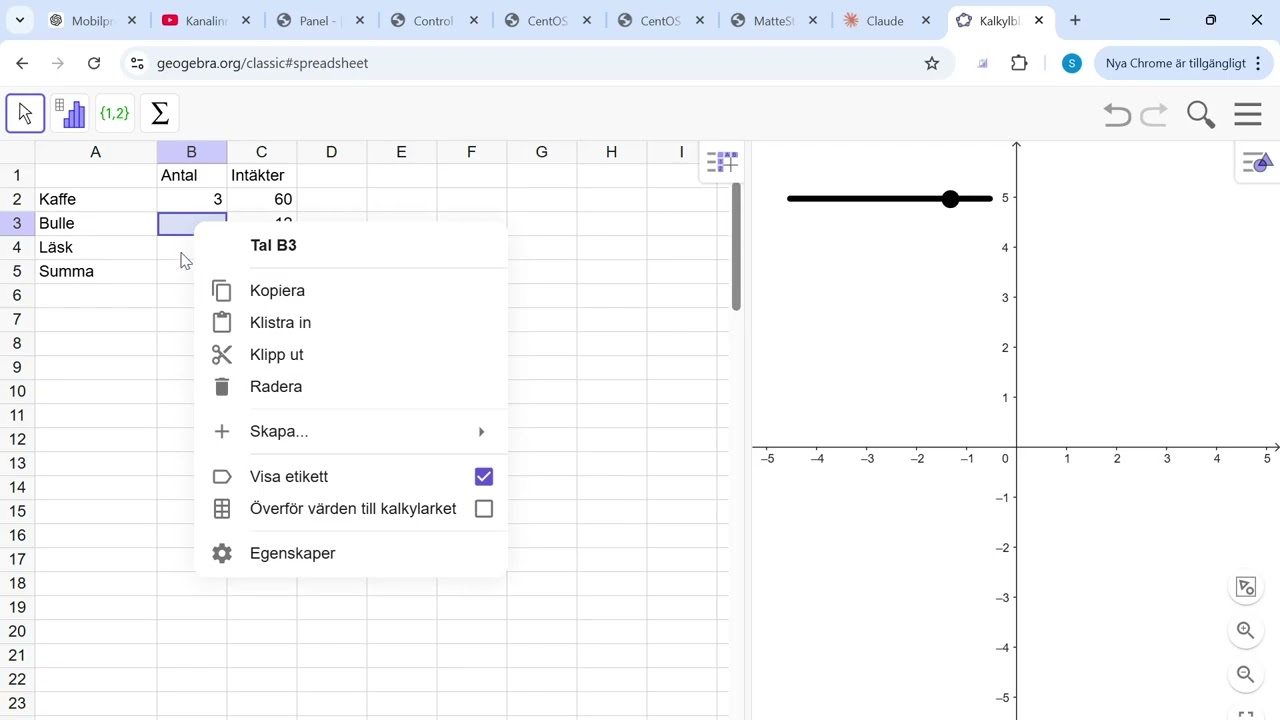Open a new browser tab
The width and height of the screenshot is (1280, 720).
point(1075,20)
